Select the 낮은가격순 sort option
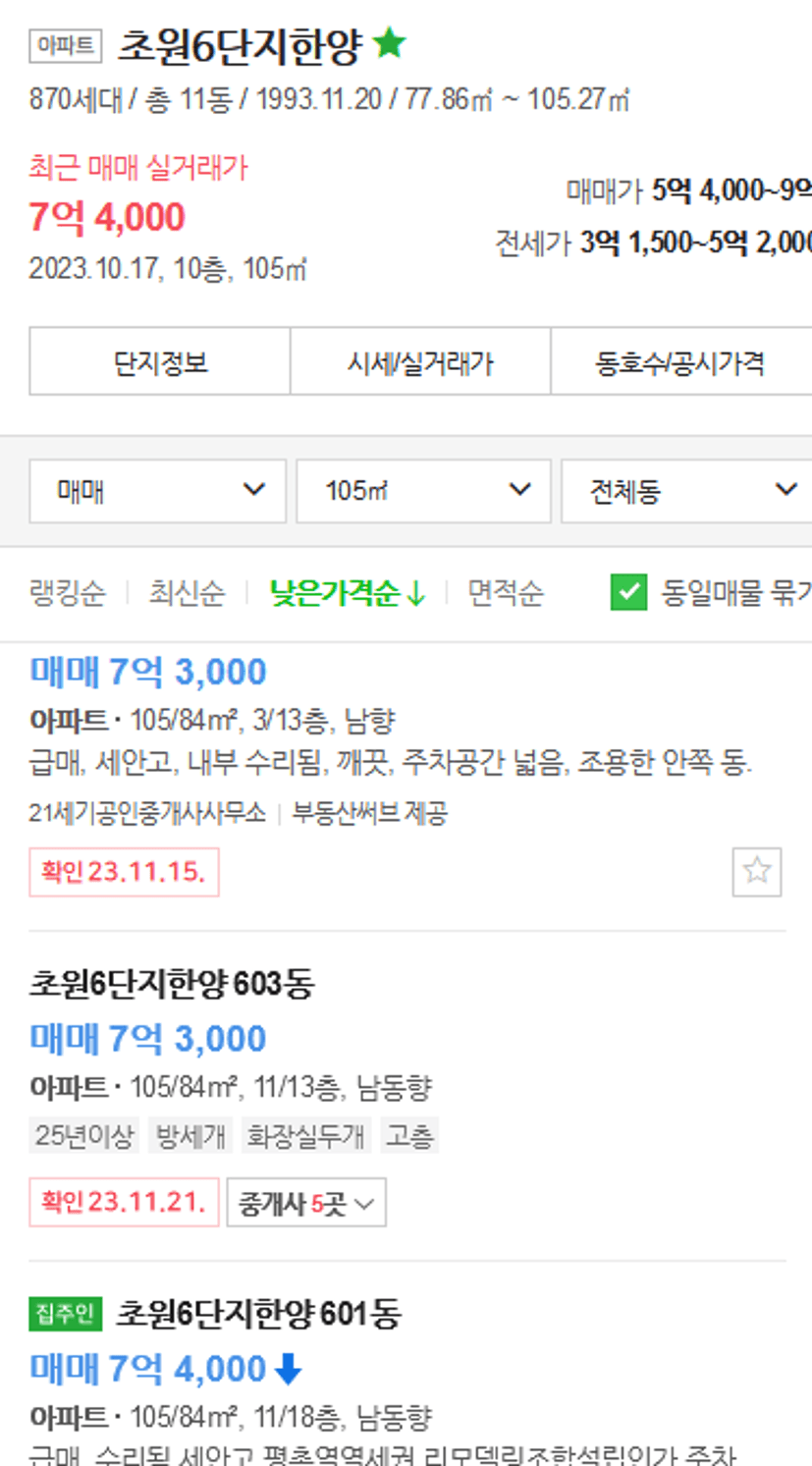The height and width of the screenshot is (1466, 812). (348, 593)
